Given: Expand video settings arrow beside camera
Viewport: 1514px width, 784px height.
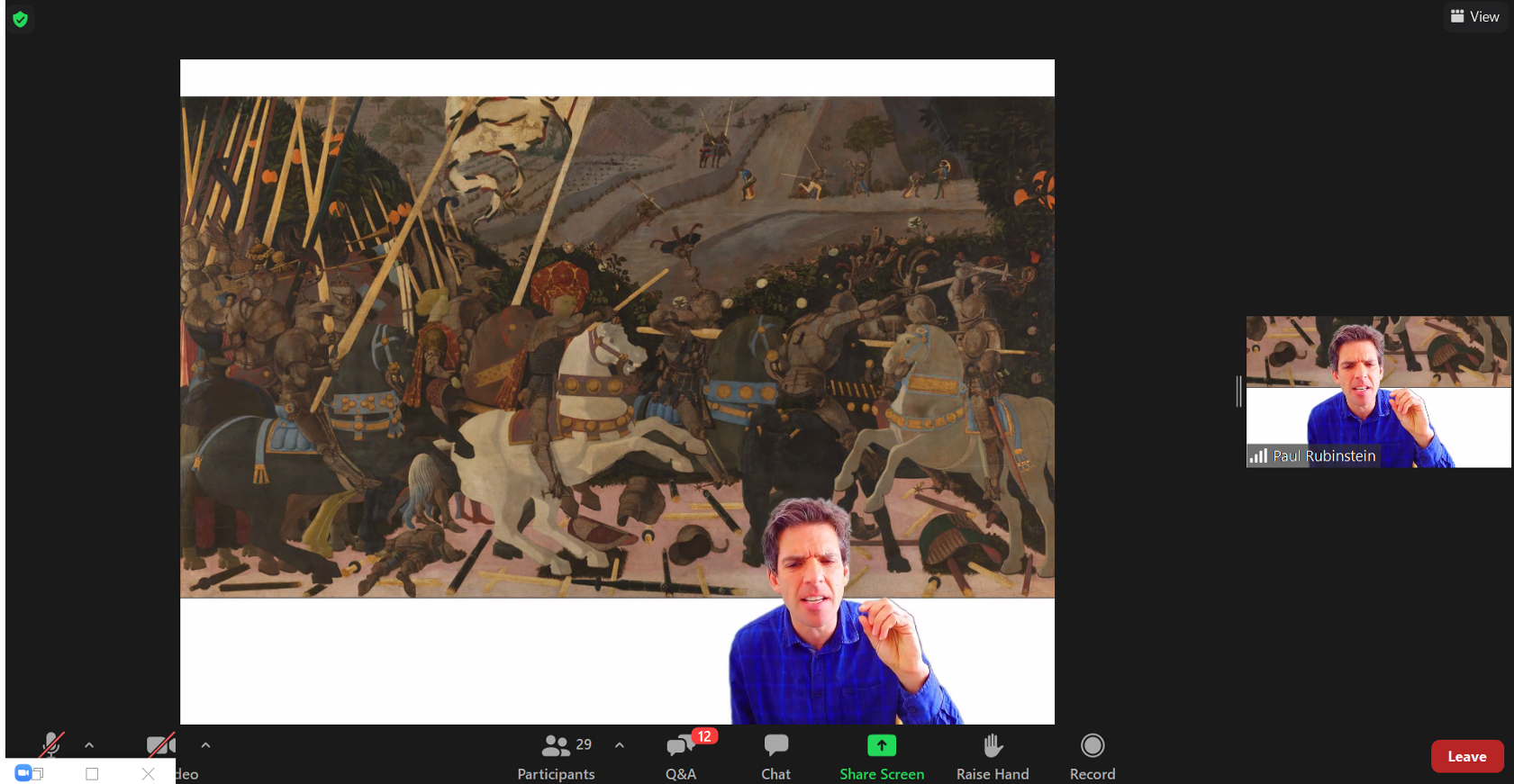Looking at the screenshot, I should (205, 745).
